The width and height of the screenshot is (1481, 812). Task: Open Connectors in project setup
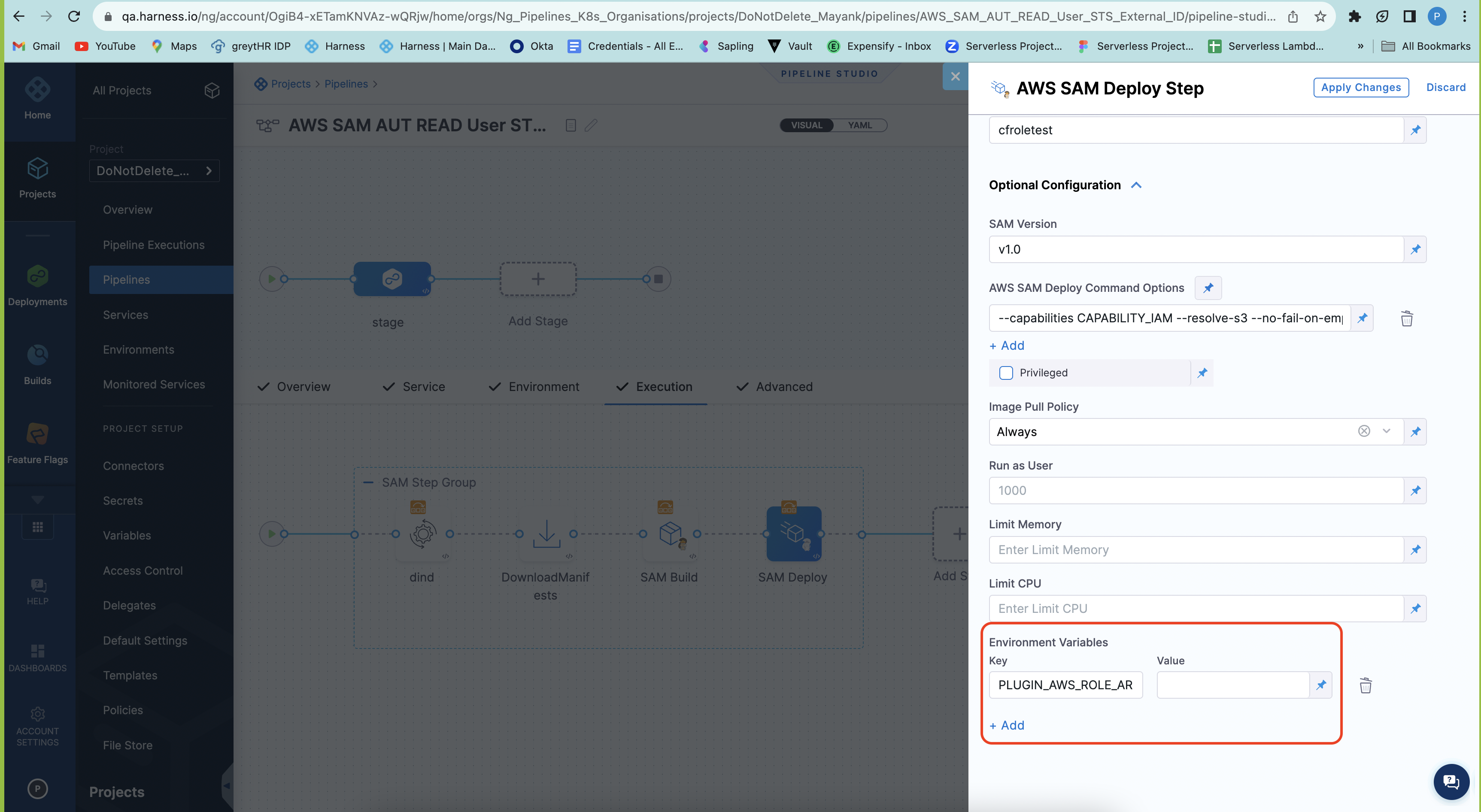134,466
